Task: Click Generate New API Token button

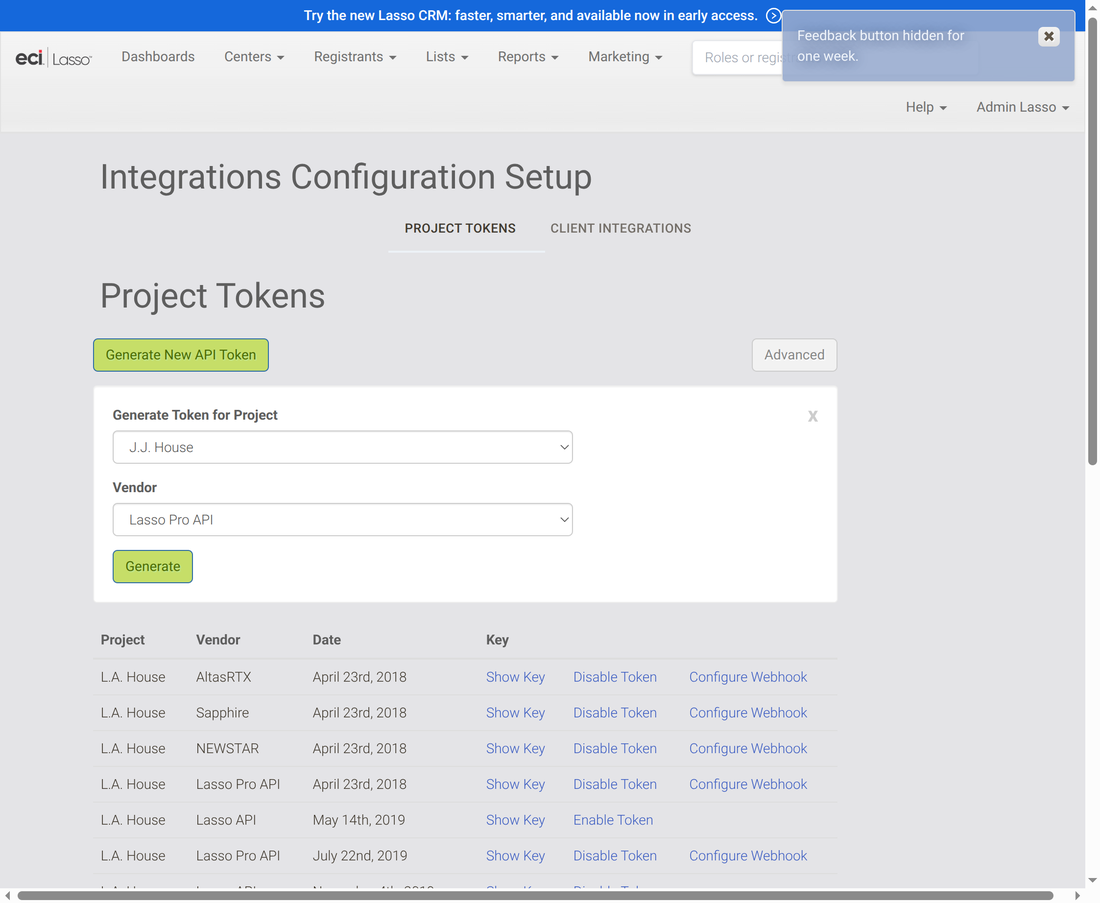Action: tap(181, 355)
